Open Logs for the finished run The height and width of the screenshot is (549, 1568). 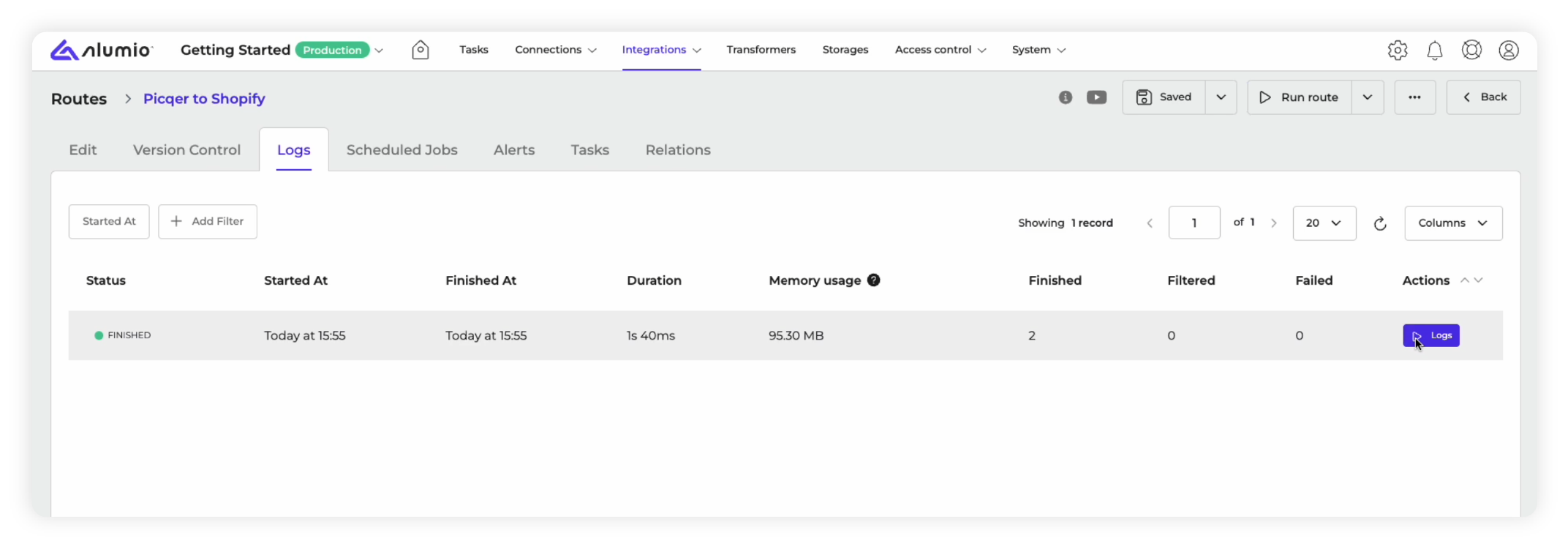pos(1431,335)
